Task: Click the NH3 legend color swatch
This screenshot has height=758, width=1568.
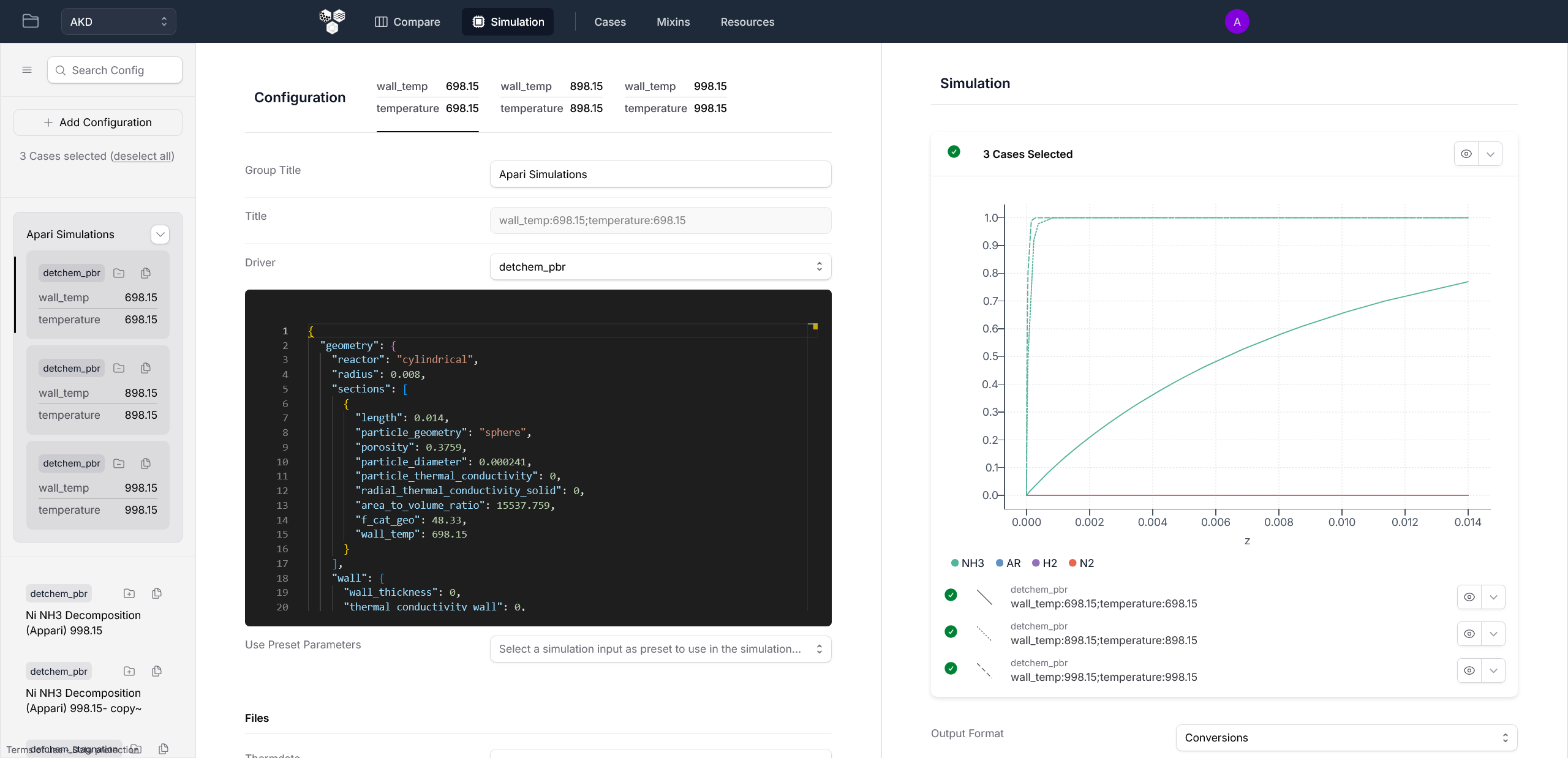Action: [x=954, y=563]
